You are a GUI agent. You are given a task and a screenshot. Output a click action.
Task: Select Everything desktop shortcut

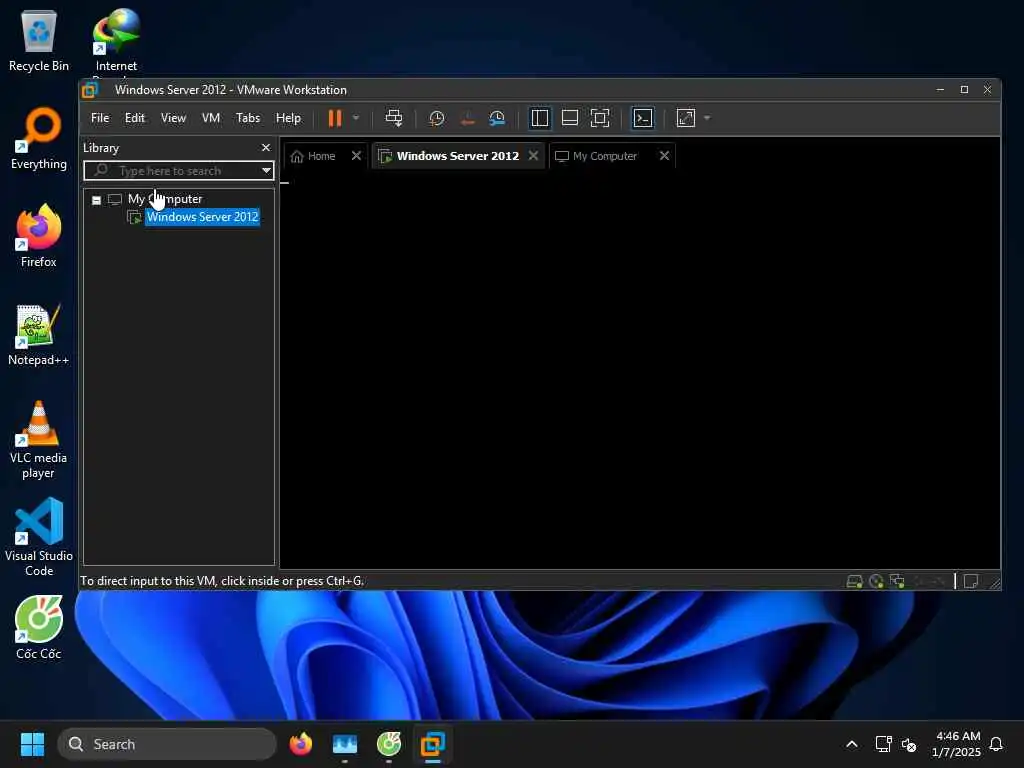coord(39,139)
